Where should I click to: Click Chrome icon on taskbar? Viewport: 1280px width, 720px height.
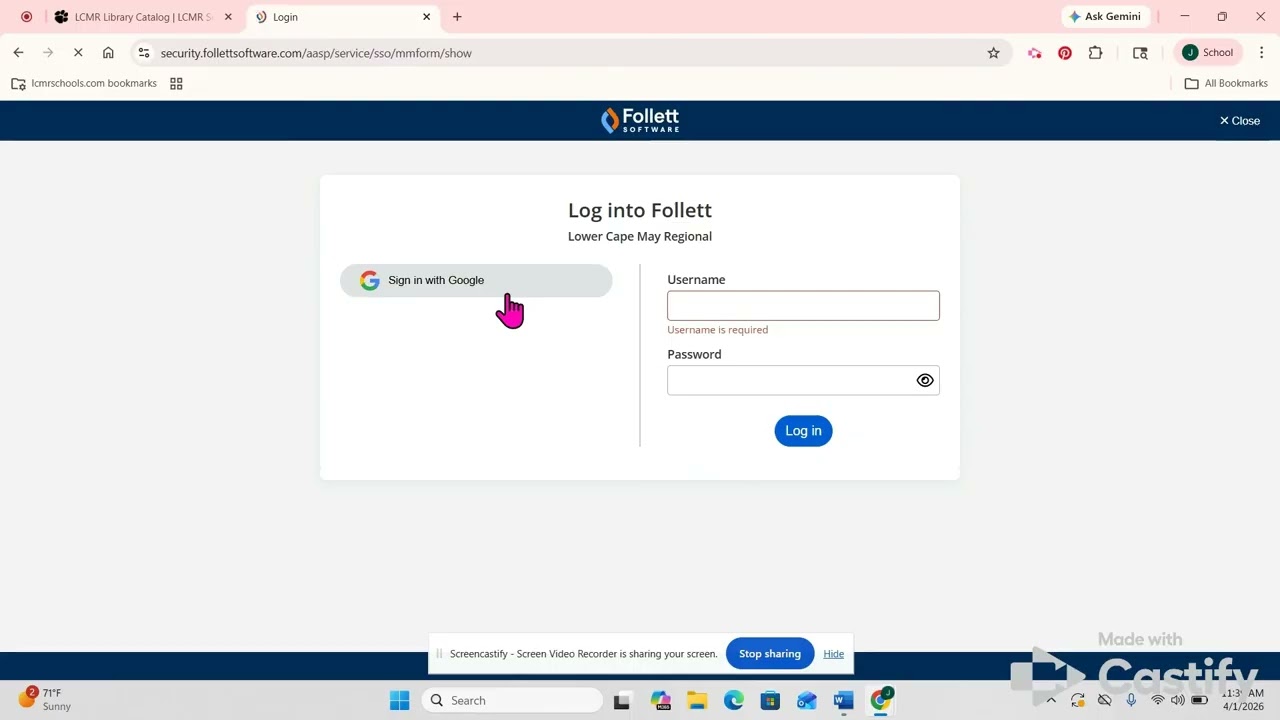pos(881,700)
